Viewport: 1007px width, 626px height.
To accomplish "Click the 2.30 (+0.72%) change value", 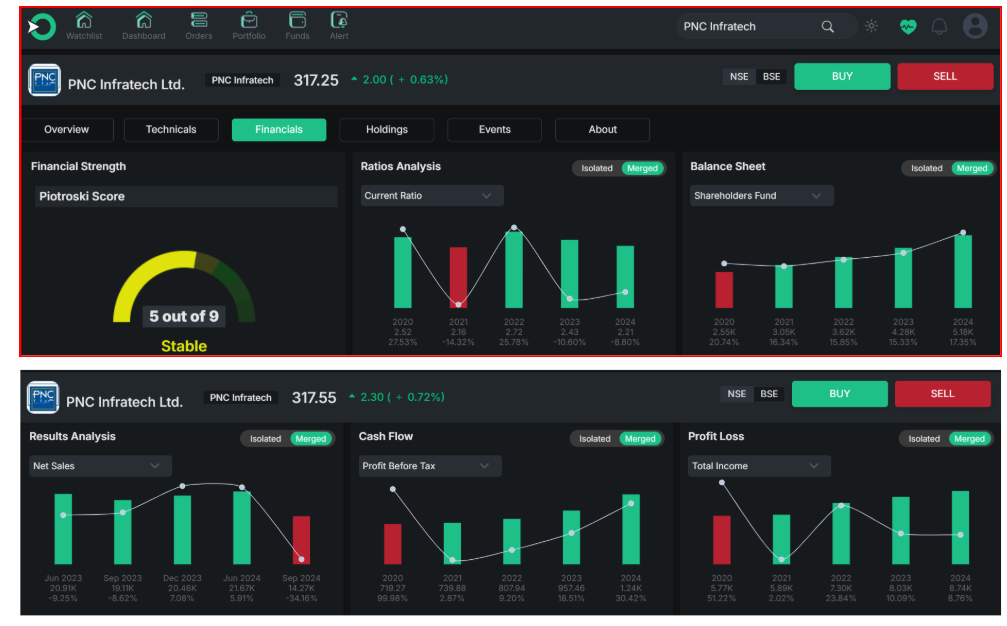I will click(x=397, y=397).
